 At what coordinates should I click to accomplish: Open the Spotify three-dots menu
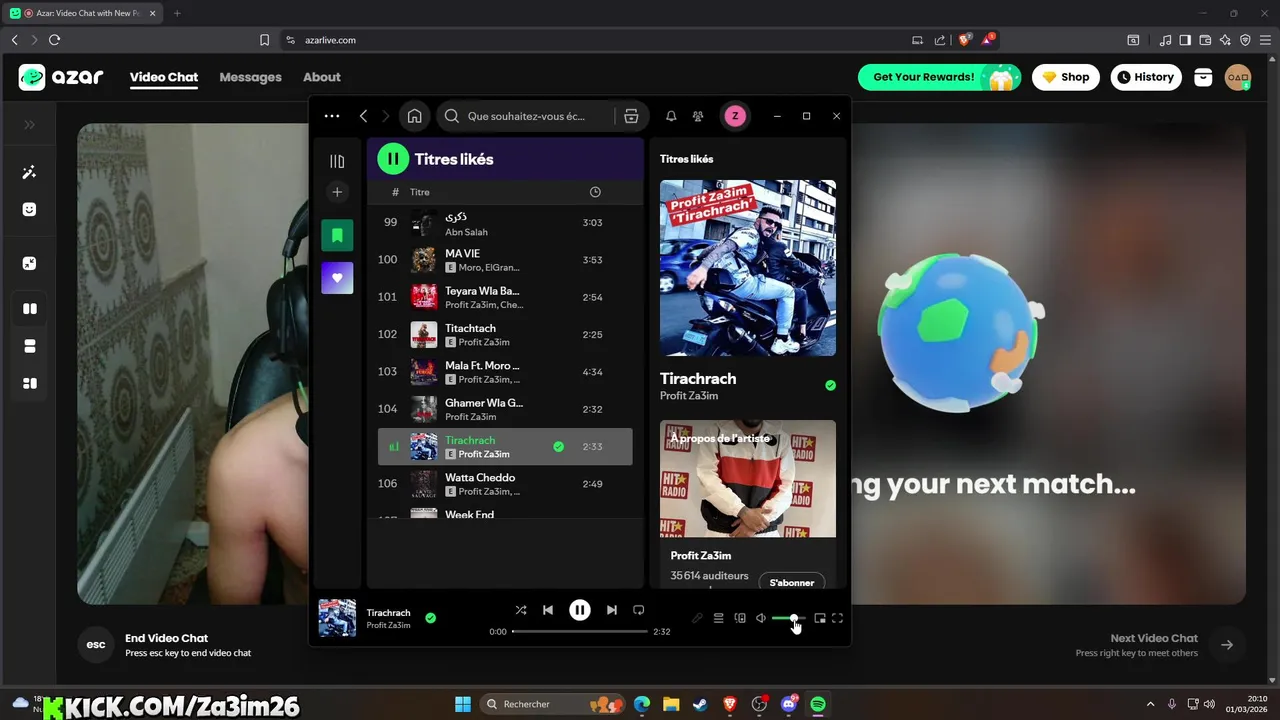[332, 116]
